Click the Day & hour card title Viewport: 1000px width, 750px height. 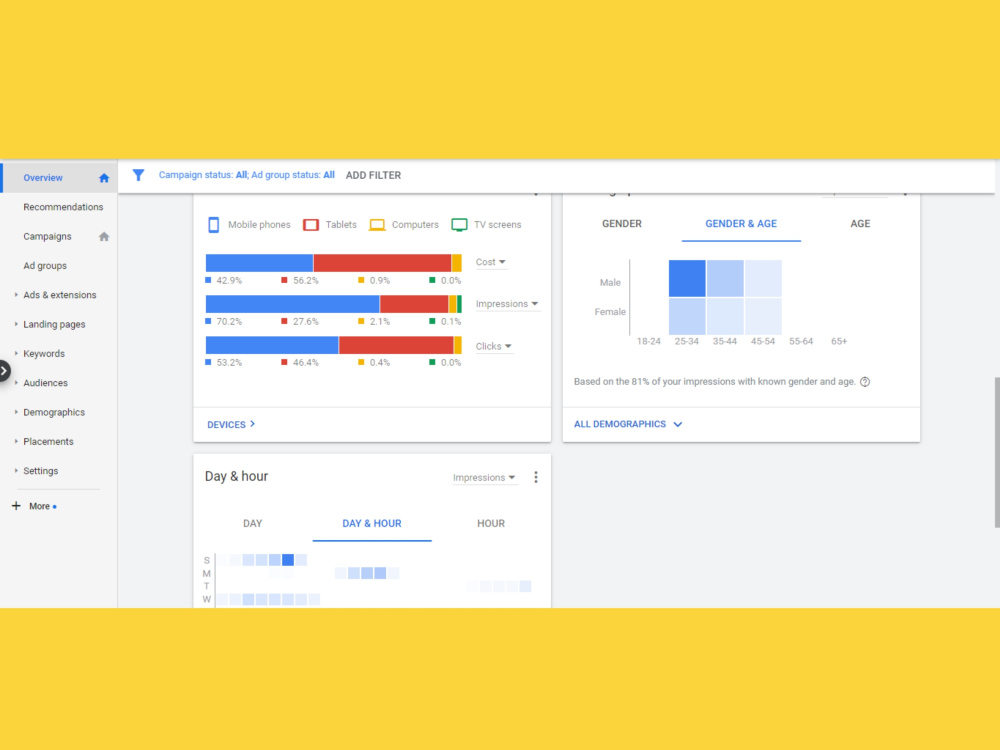click(x=237, y=476)
